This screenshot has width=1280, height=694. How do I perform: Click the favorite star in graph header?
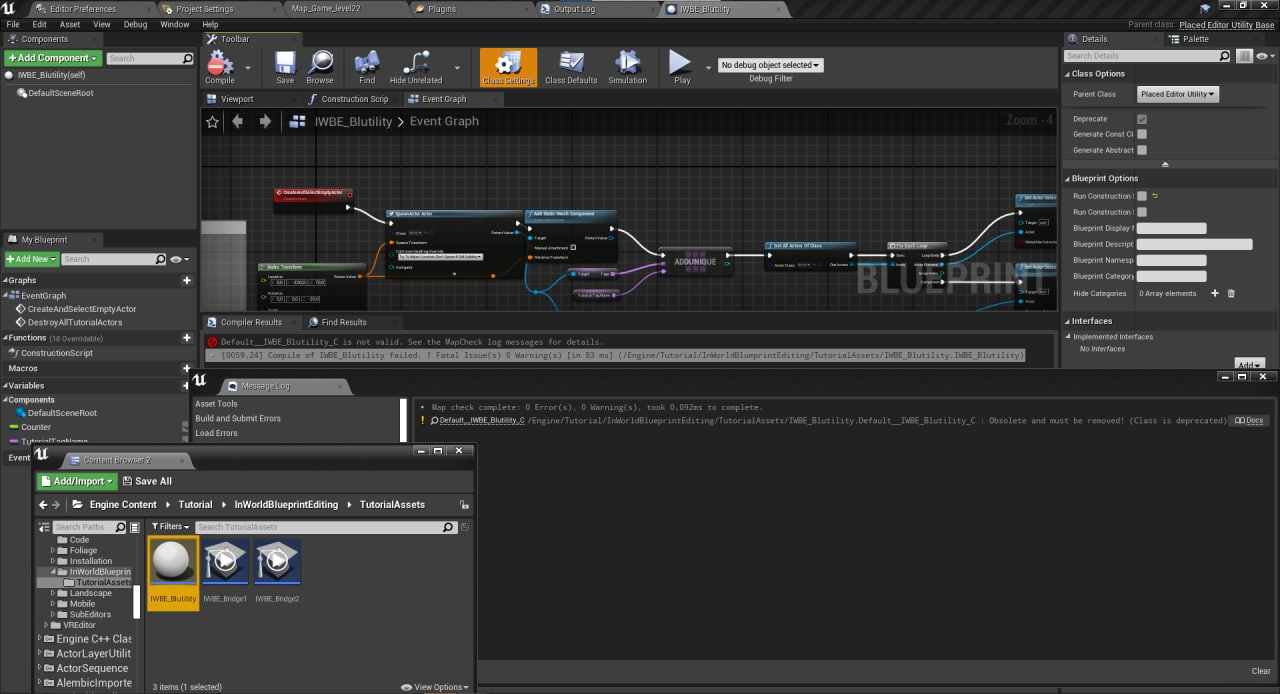pos(212,121)
